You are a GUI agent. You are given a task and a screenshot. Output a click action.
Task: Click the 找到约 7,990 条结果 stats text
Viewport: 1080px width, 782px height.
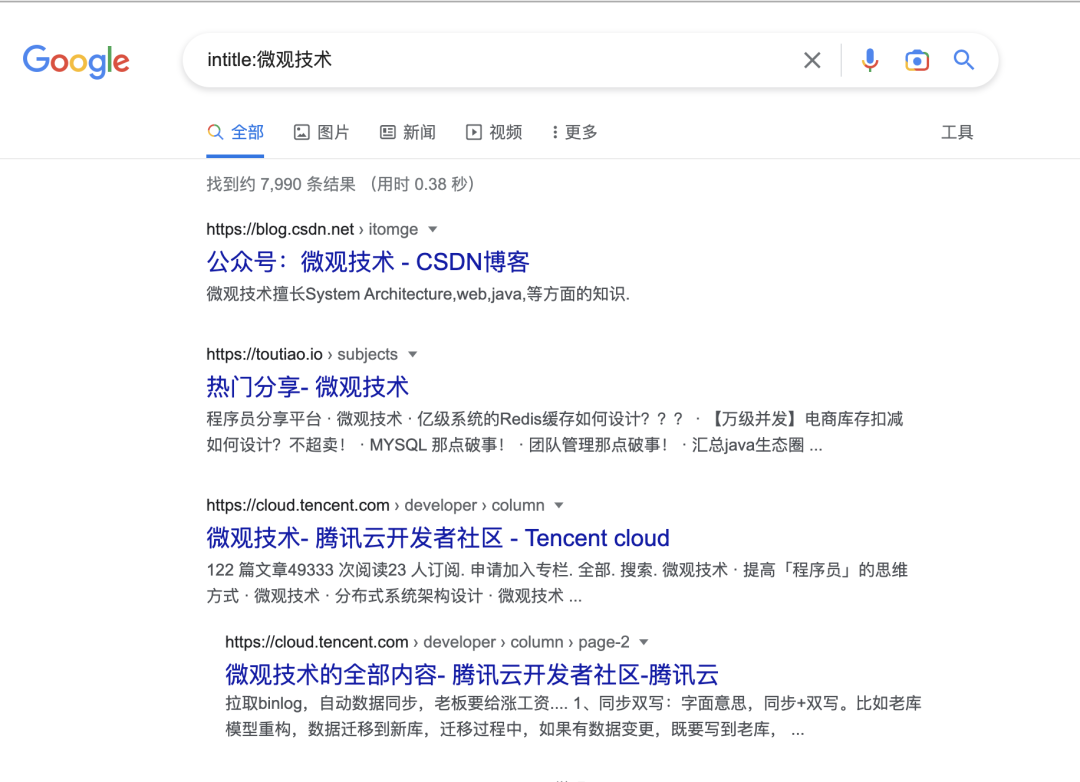[281, 184]
